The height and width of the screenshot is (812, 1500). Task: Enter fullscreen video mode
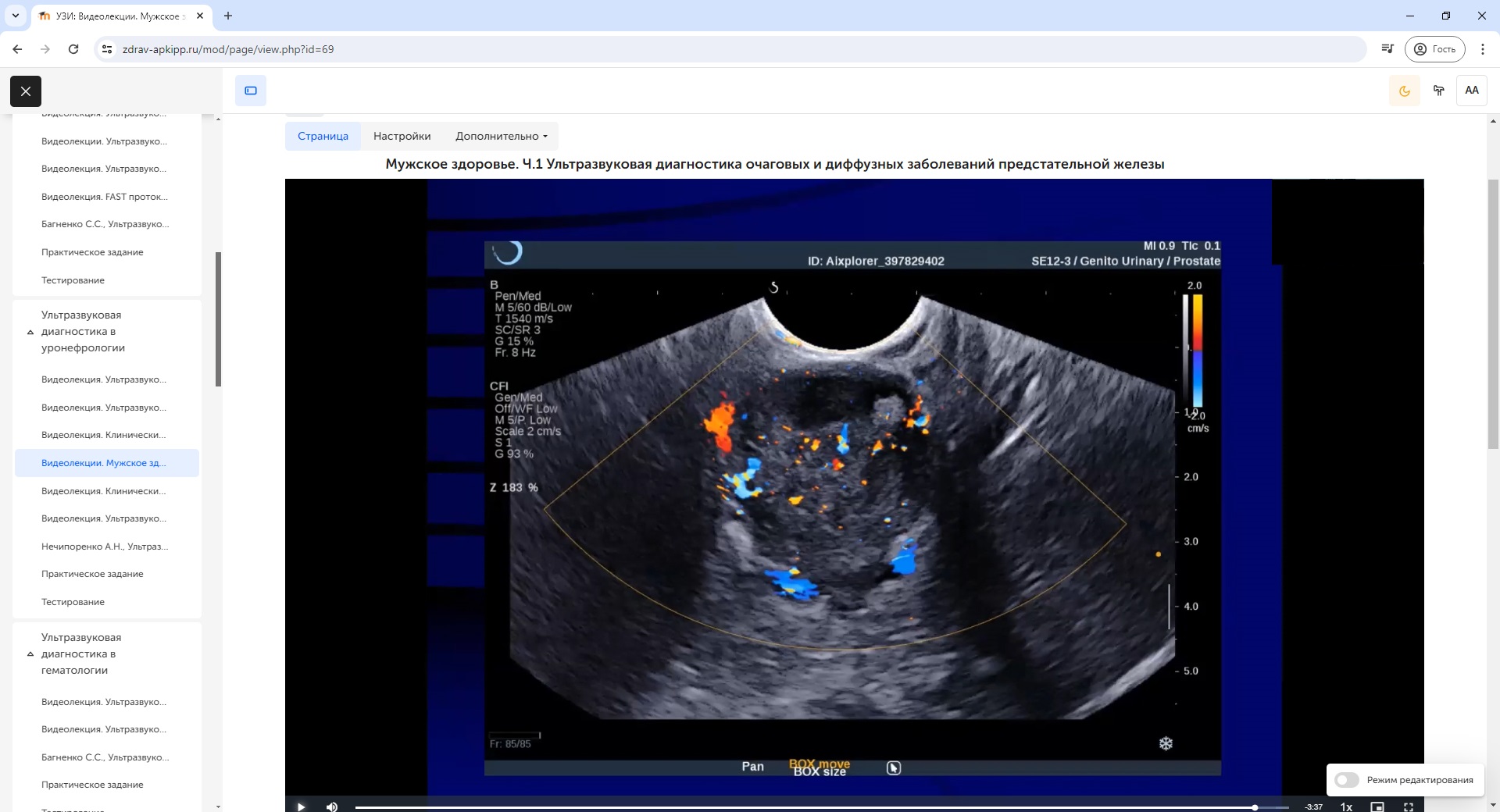[1408, 807]
